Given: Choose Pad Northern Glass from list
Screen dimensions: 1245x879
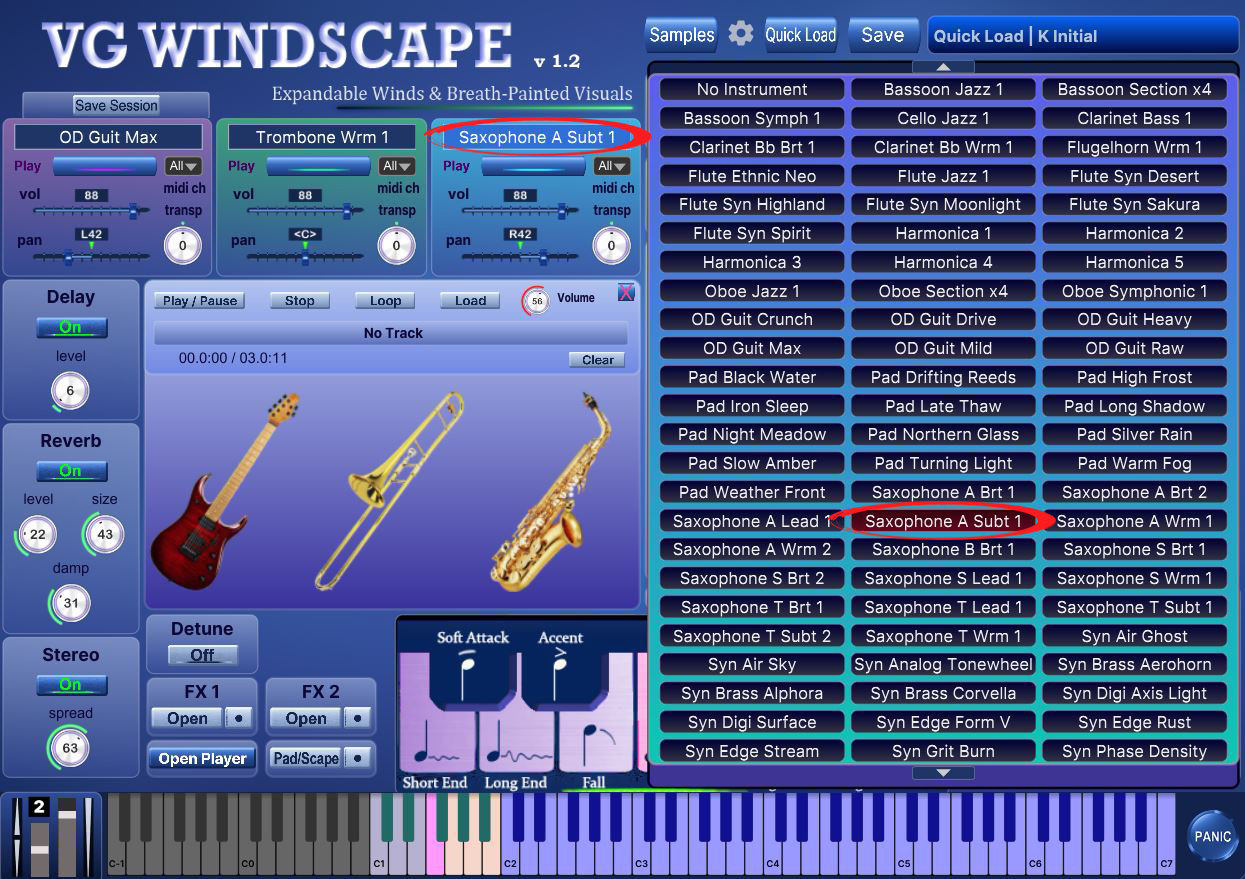Looking at the screenshot, I should point(943,434).
